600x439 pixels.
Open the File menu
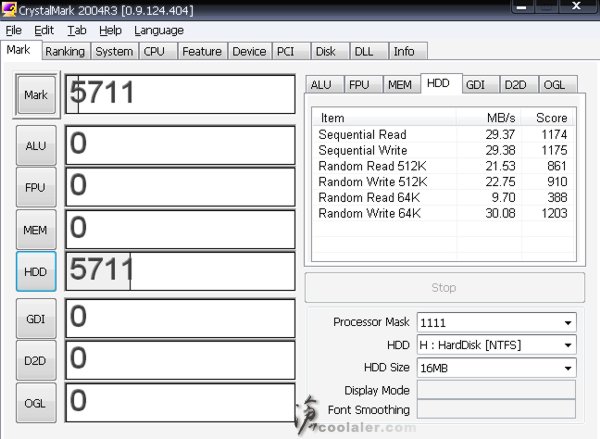point(13,31)
